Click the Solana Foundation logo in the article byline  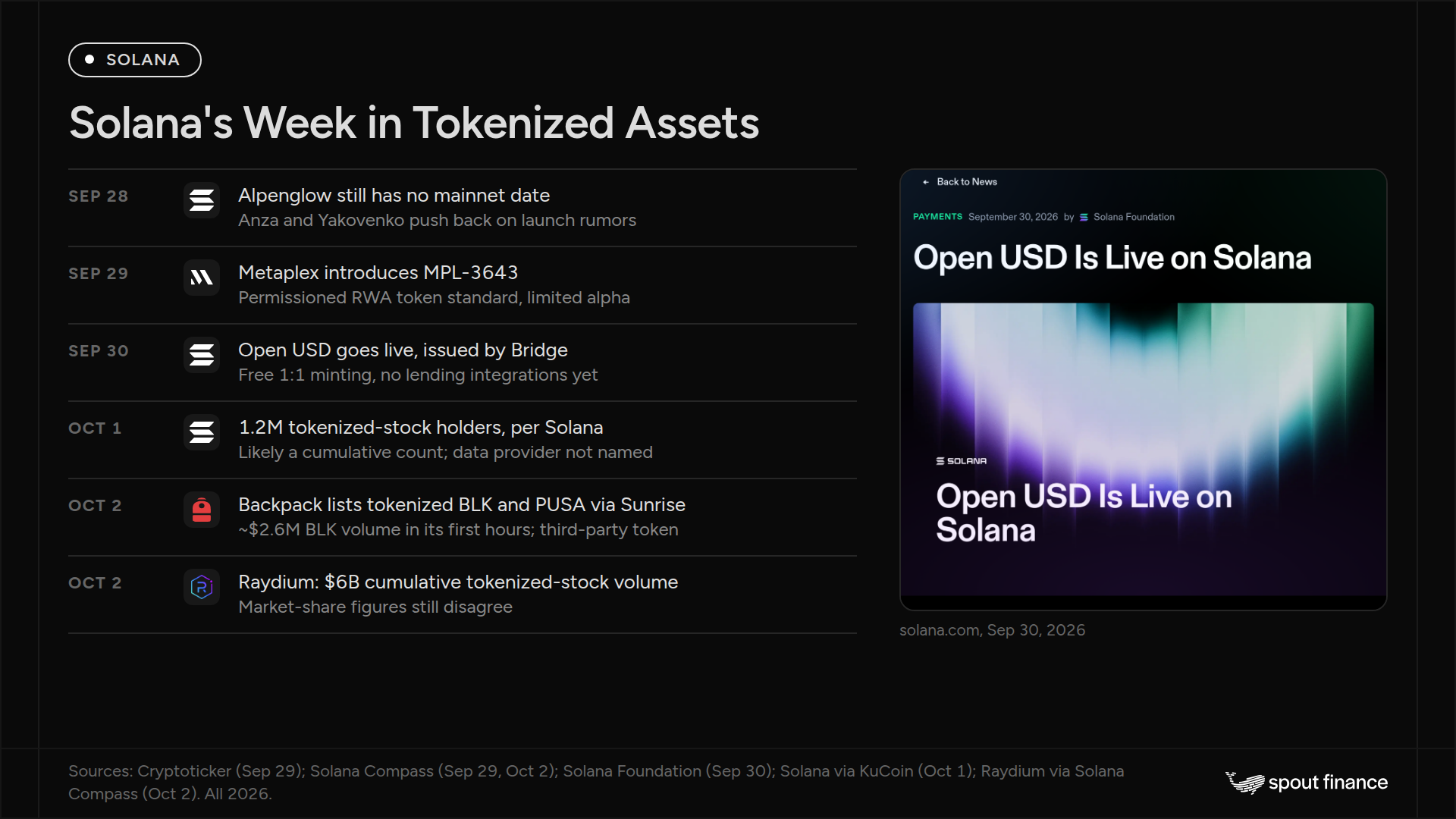pyautogui.click(x=1084, y=217)
